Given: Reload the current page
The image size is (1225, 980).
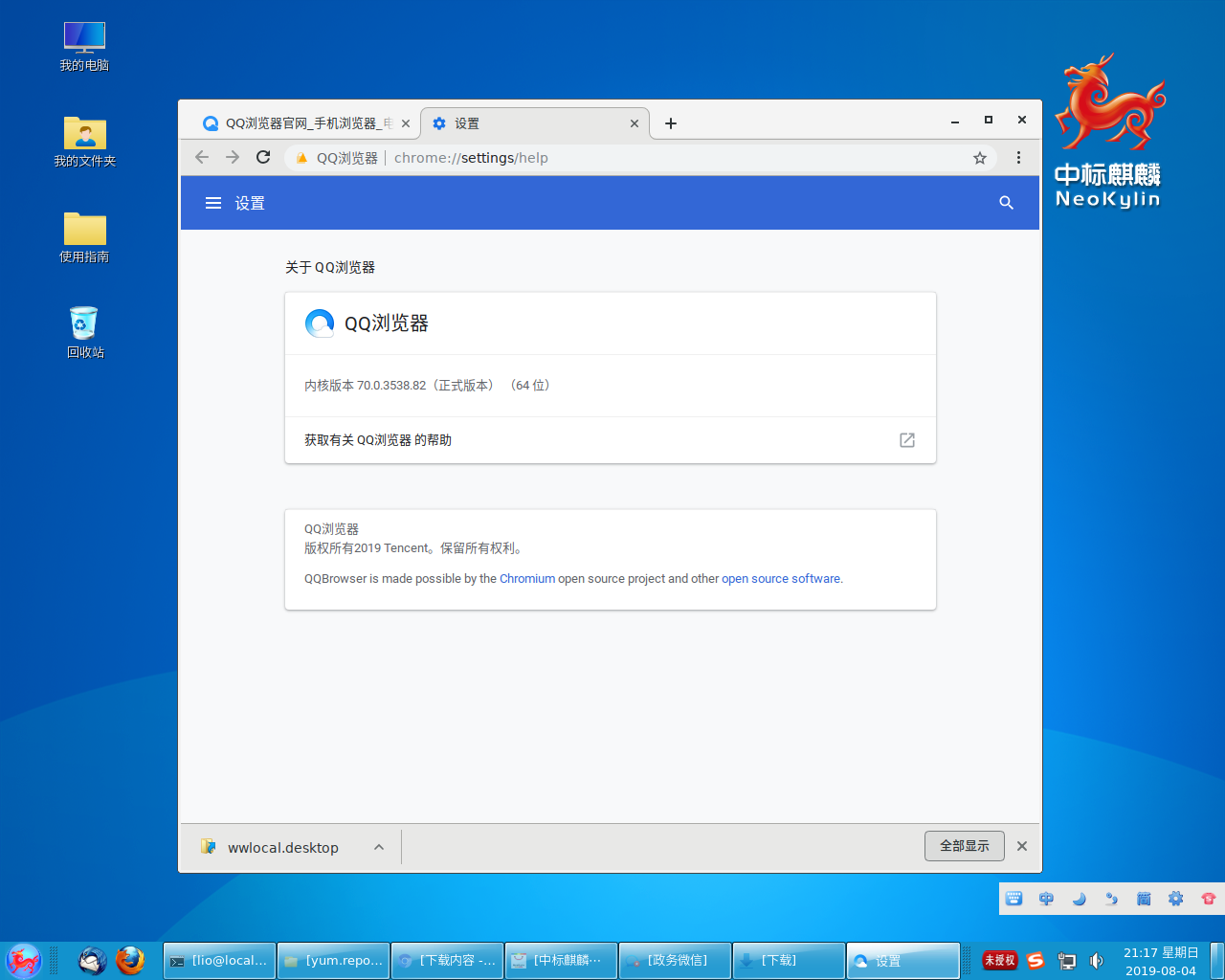Looking at the screenshot, I should point(263,157).
